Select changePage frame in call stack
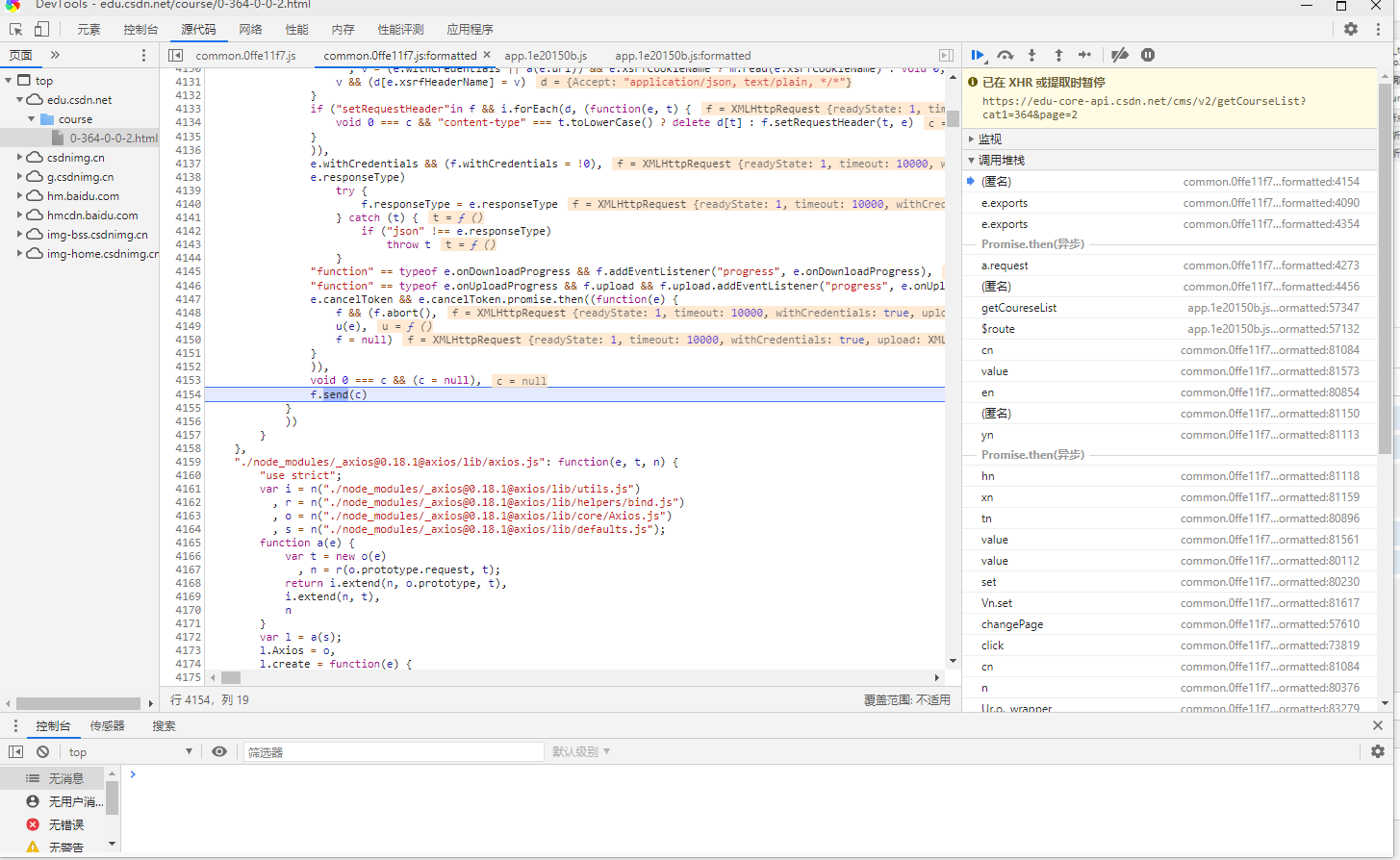The width and height of the screenshot is (1400, 860). pos(1011,624)
